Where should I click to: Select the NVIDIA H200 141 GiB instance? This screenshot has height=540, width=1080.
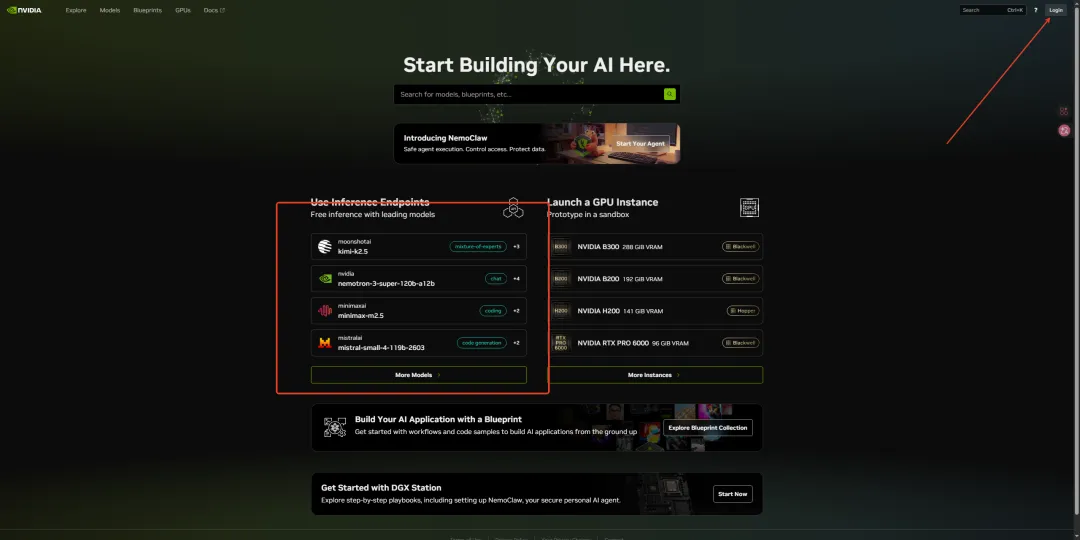(655, 311)
